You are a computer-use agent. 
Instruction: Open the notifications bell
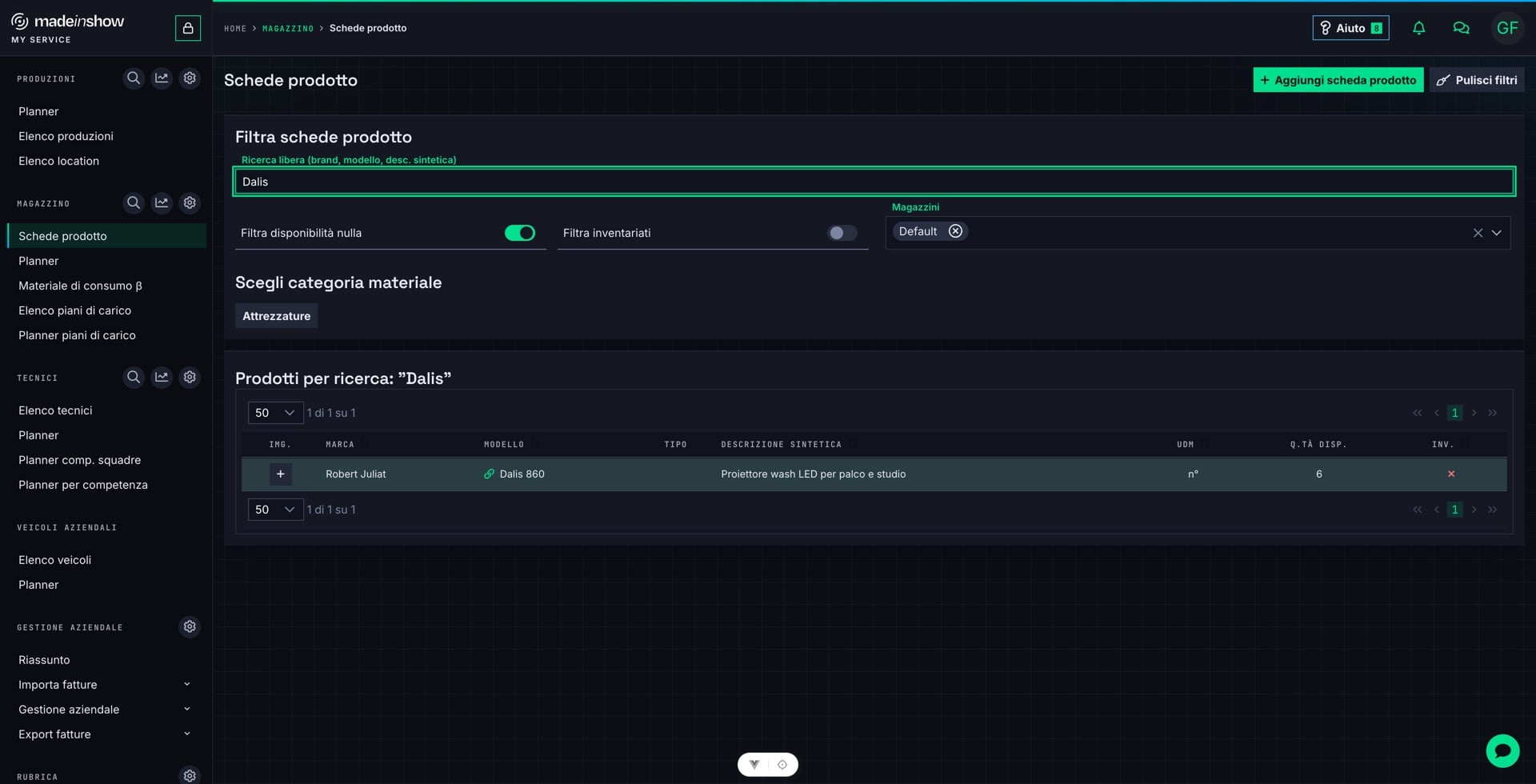click(x=1418, y=28)
